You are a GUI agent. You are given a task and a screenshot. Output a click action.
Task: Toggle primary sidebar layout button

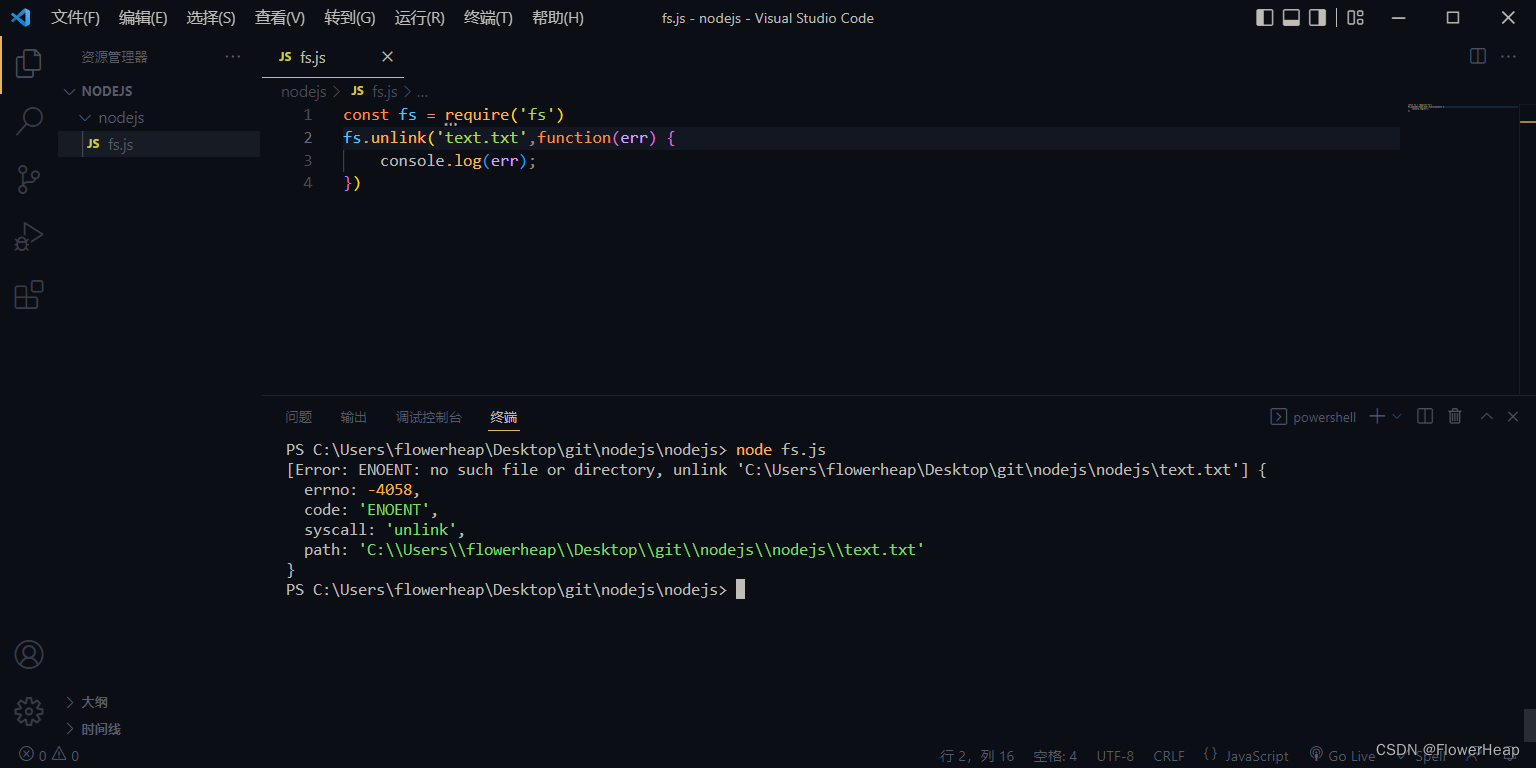[x=1265, y=17]
